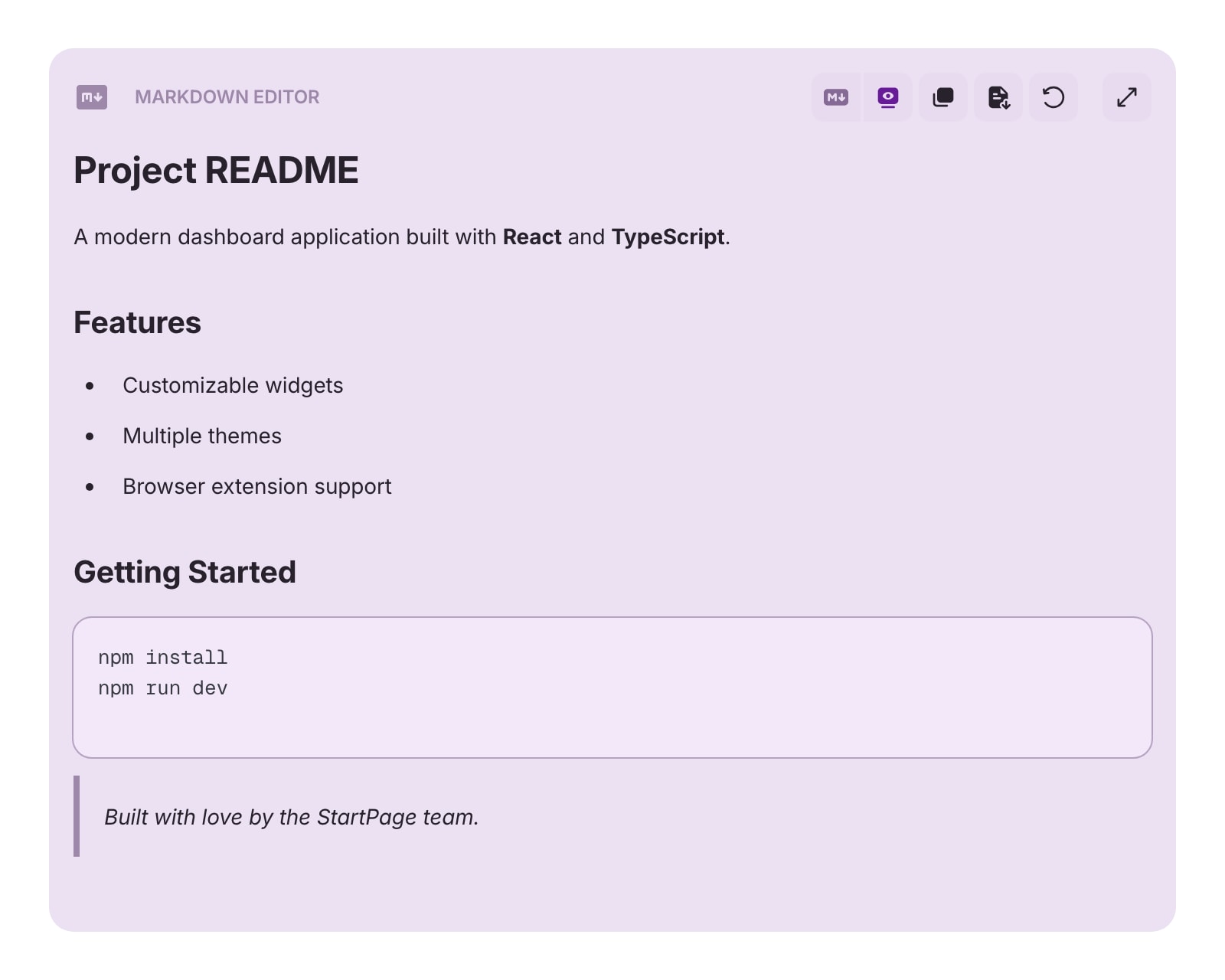Click the bold word React
The image size is (1225, 980).
click(532, 237)
